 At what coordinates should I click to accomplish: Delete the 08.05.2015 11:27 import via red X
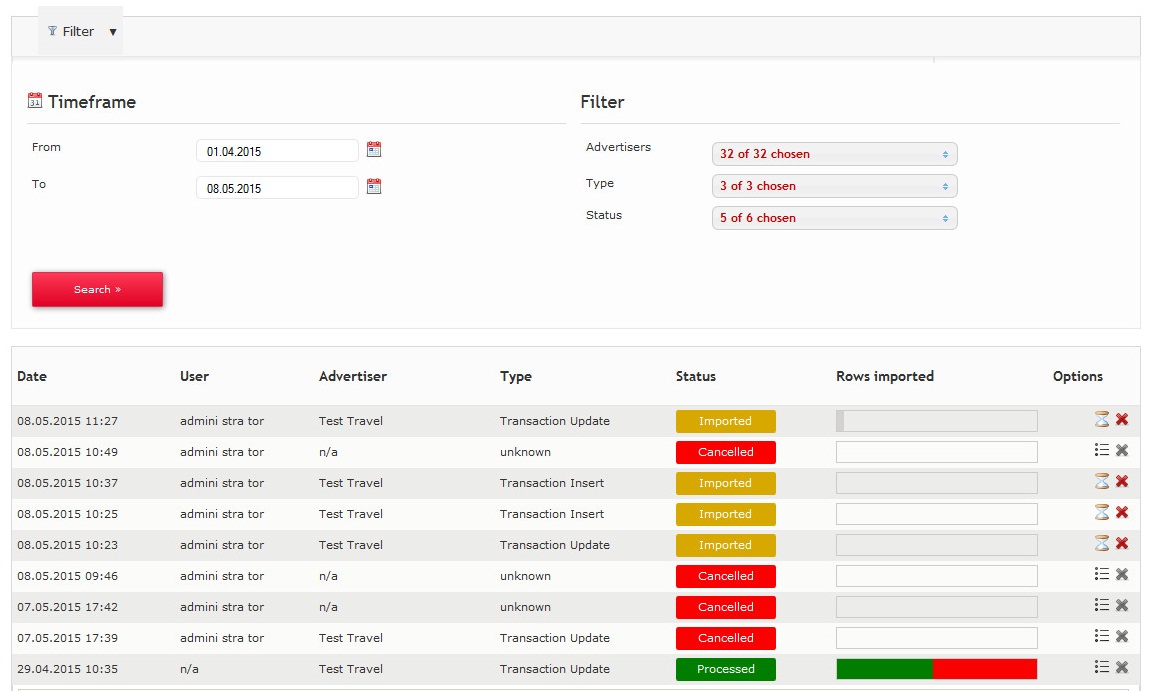[x=1122, y=419]
